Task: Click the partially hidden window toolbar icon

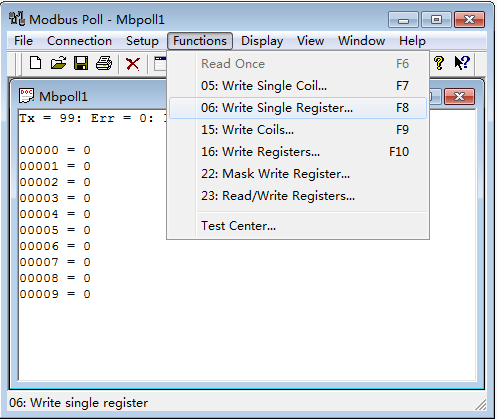Action: tap(160, 63)
